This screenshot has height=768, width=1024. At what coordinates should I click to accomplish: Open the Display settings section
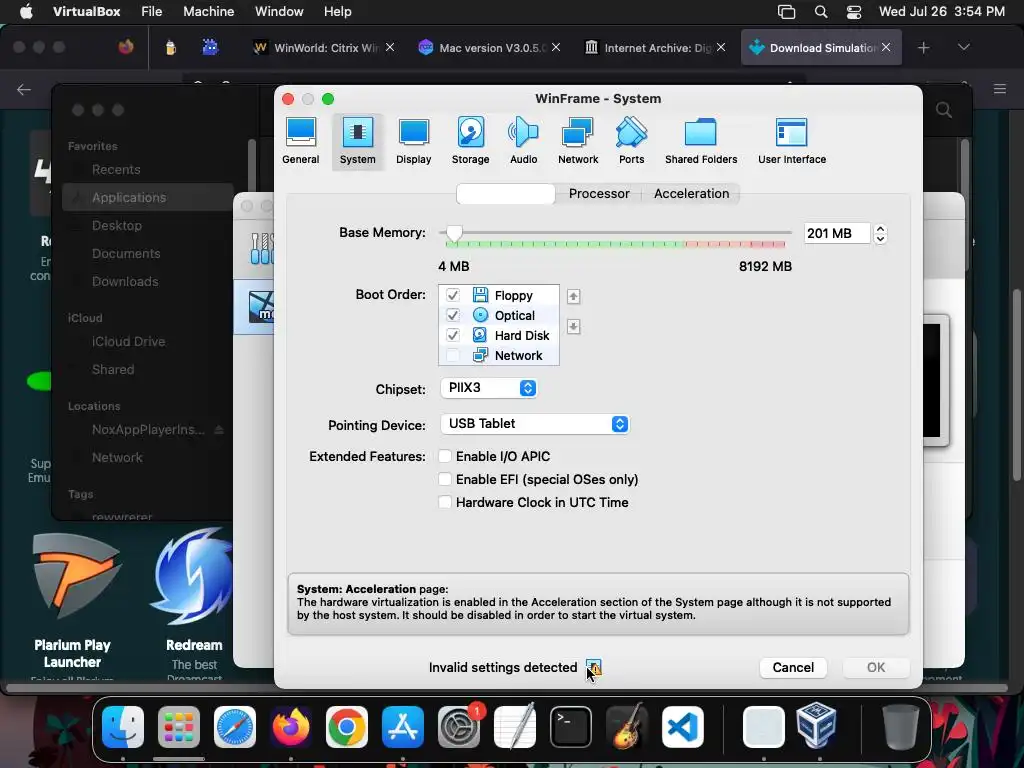click(x=413, y=141)
